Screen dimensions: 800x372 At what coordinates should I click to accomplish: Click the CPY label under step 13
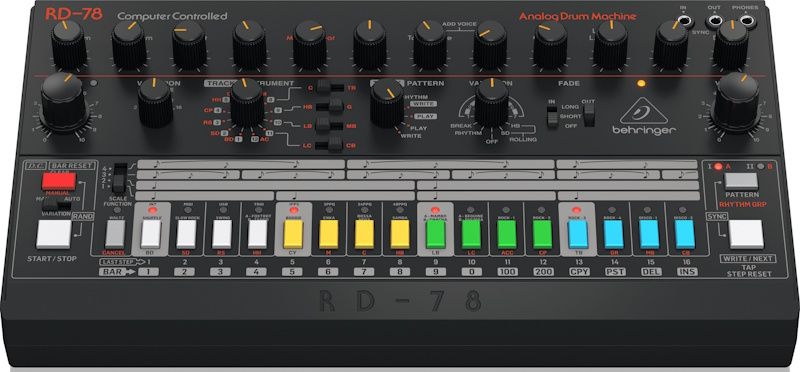[579, 272]
